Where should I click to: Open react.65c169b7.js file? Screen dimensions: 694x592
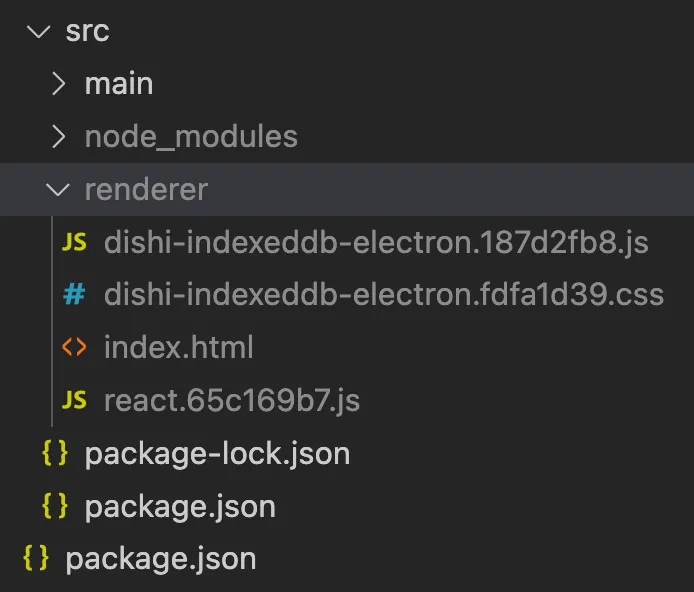231,400
